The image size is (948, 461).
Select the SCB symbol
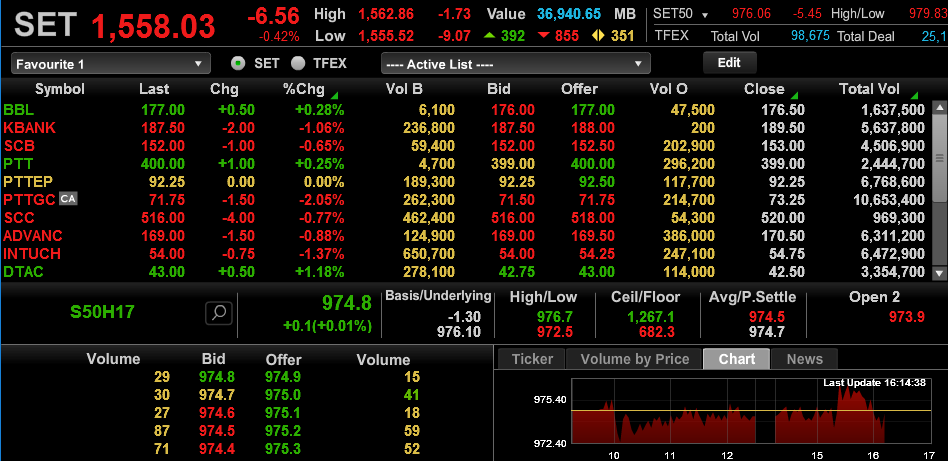[19, 146]
